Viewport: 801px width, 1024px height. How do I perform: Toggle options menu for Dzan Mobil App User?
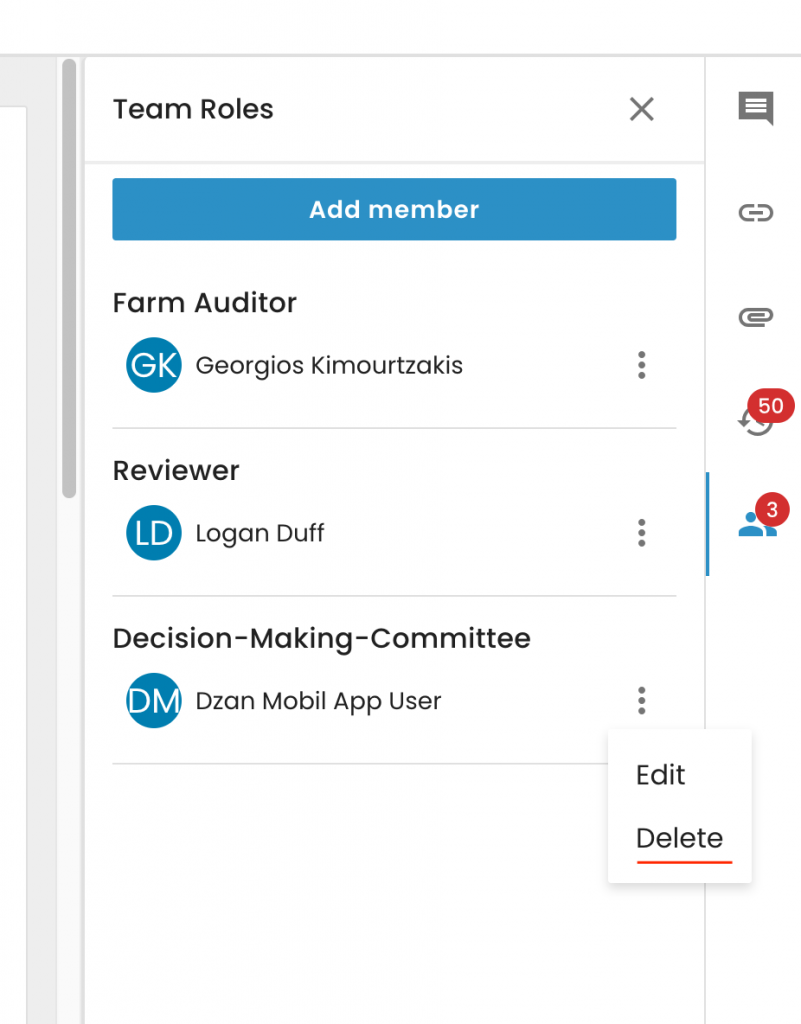642,701
